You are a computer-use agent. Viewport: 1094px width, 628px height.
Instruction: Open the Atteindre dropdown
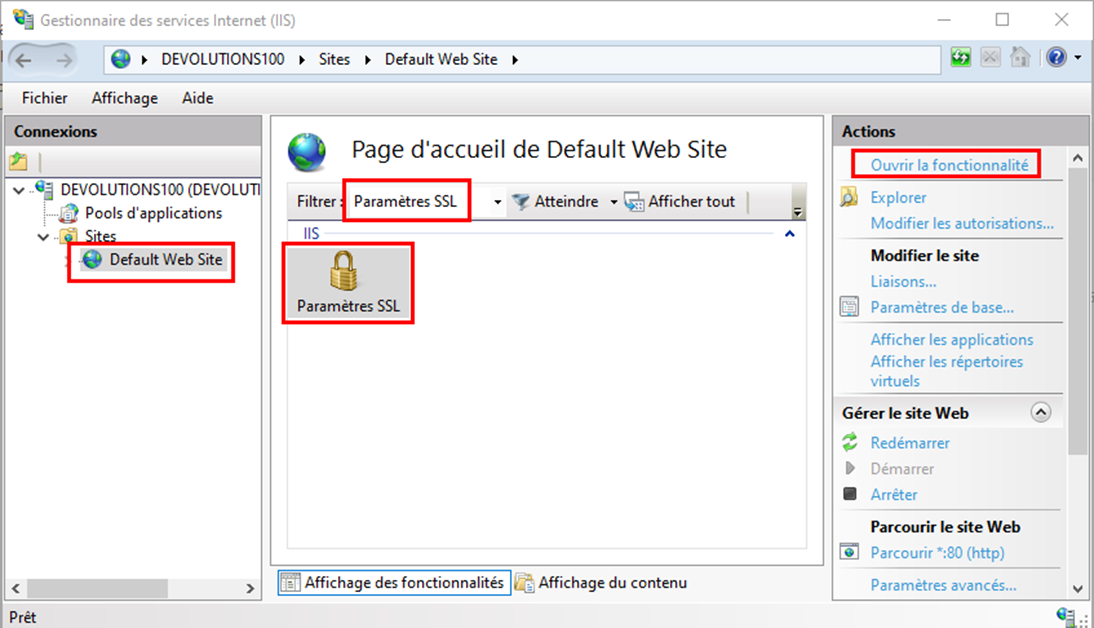[614, 200]
